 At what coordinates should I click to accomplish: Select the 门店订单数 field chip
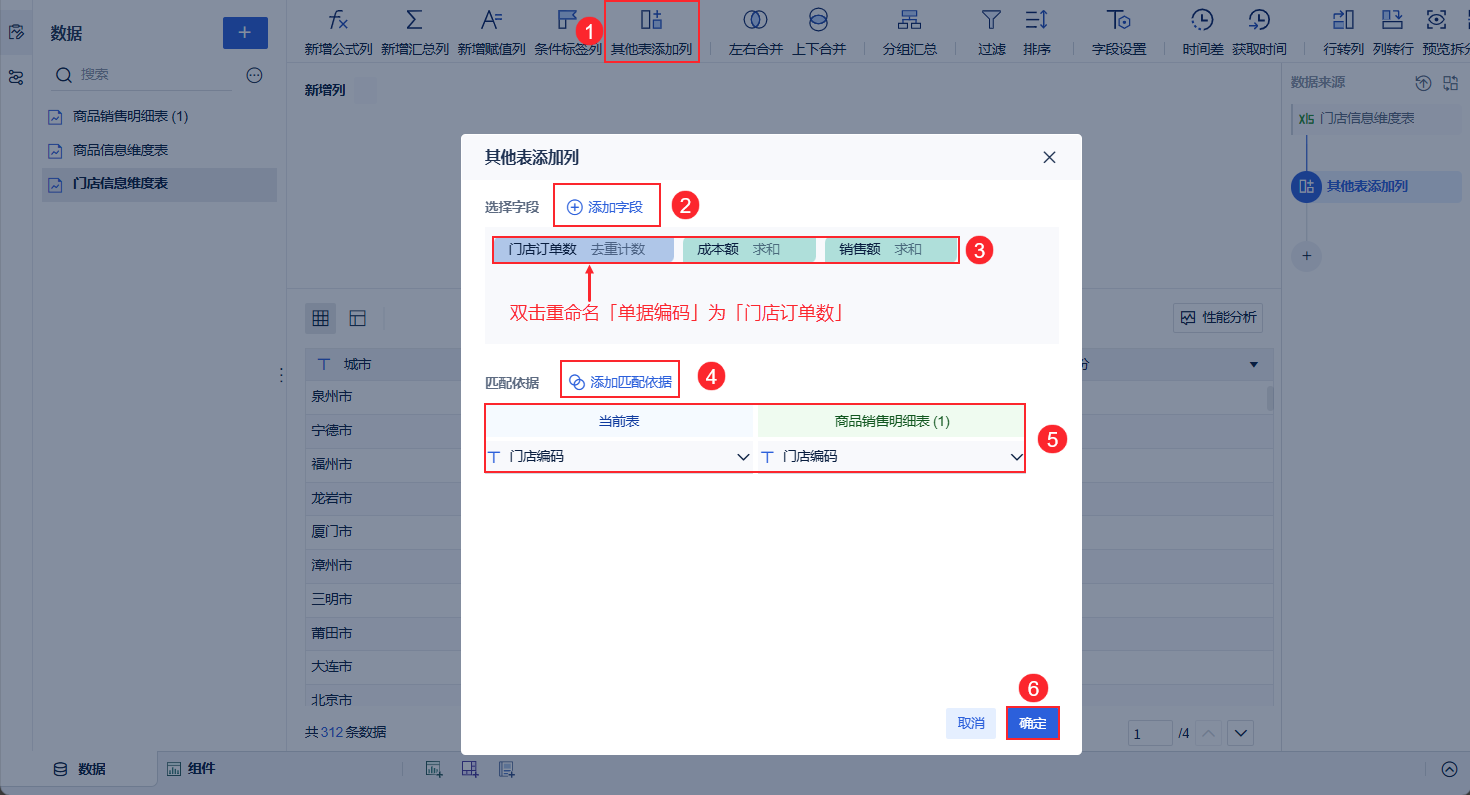(584, 250)
